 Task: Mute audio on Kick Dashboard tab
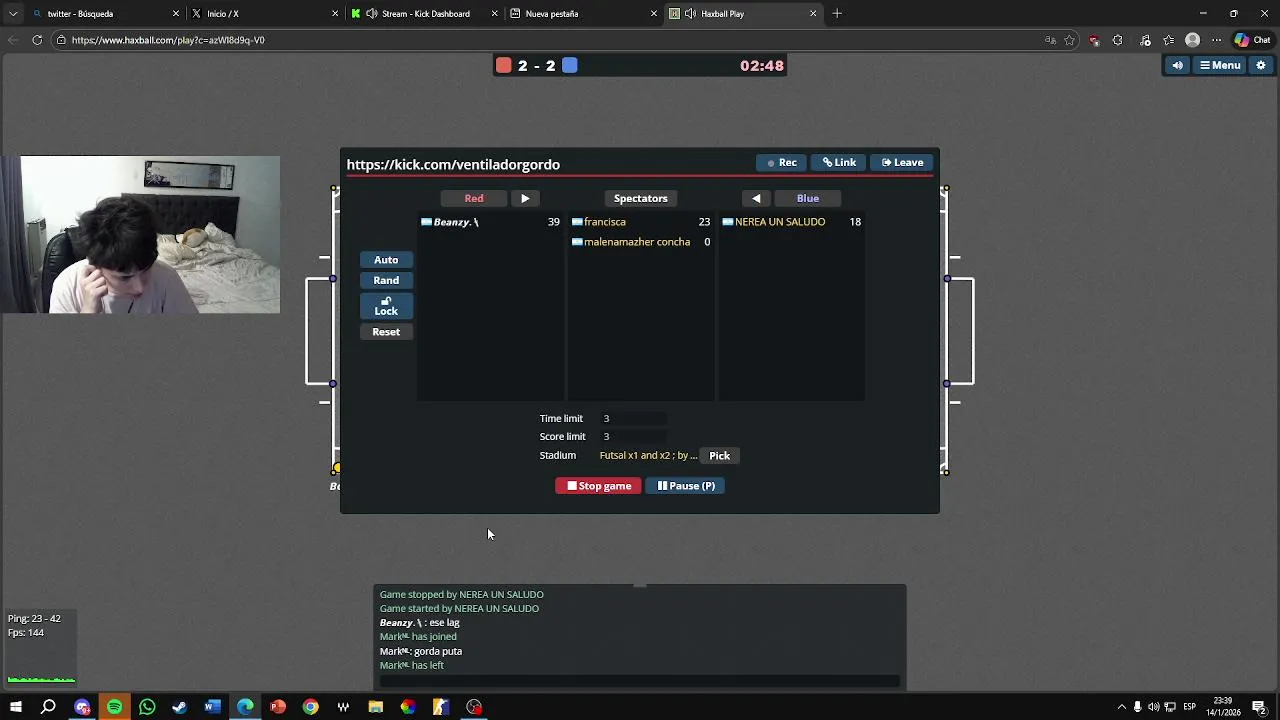coord(372,14)
